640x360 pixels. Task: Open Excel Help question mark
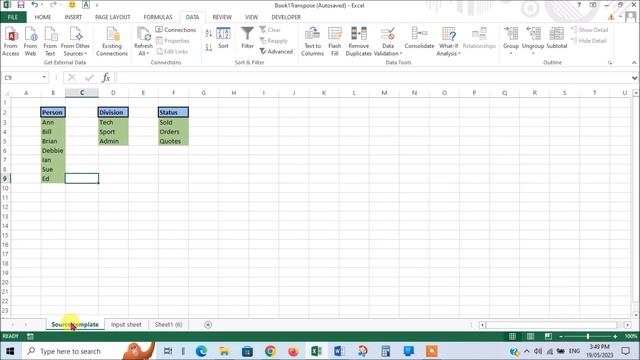pos(579,5)
